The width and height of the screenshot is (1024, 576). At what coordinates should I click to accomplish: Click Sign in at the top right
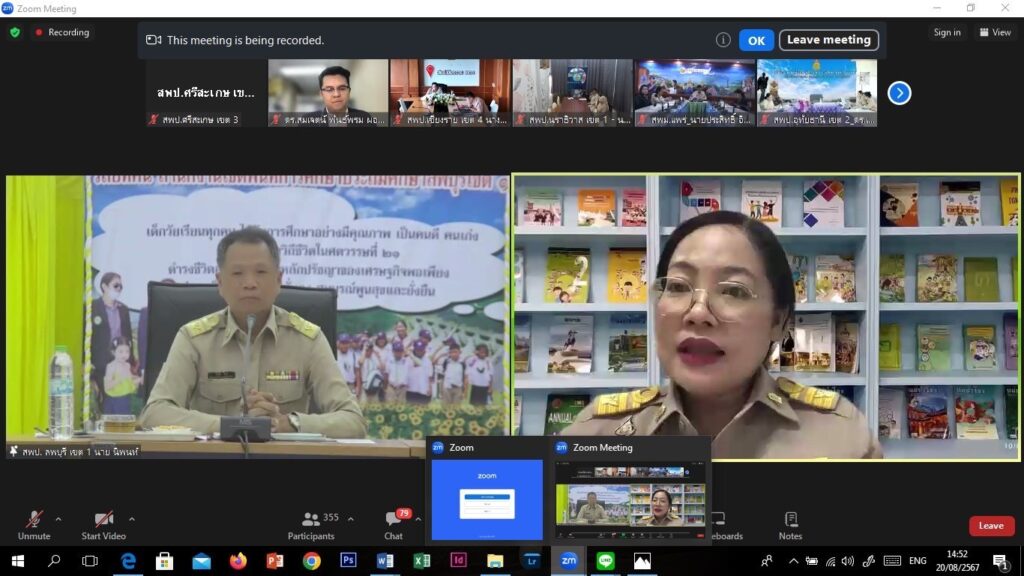pos(947,32)
